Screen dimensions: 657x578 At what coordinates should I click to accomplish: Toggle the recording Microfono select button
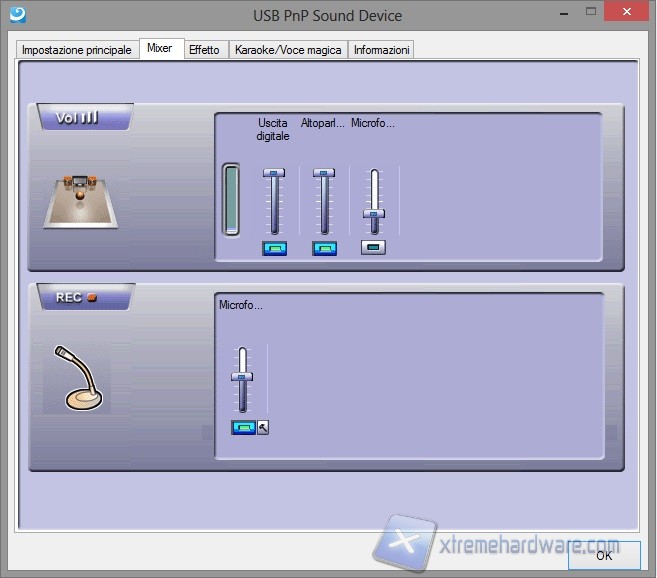(243, 427)
